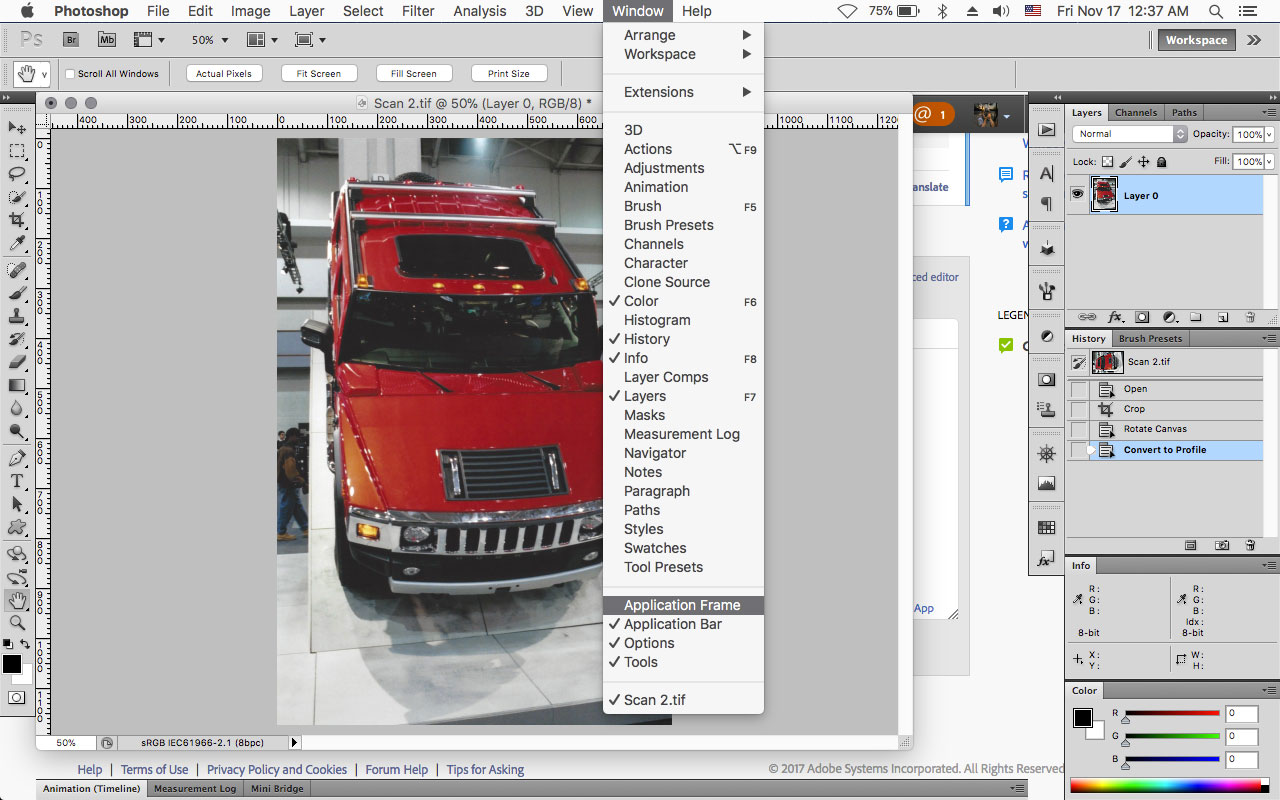Select the Crop state in the History panel
Screen dimensions: 1280x800
tap(1135, 408)
